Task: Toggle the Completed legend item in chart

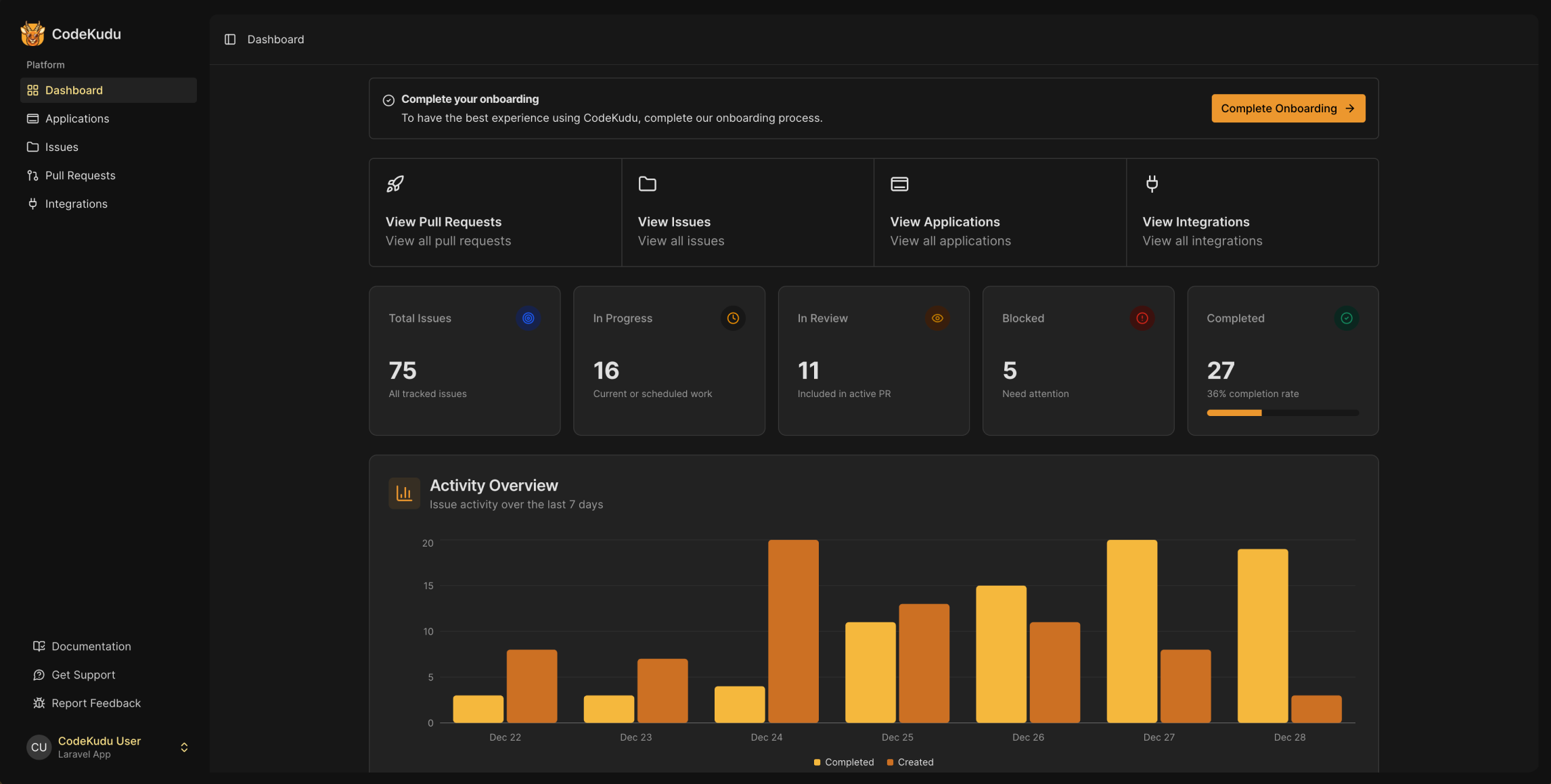Action: pos(844,762)
